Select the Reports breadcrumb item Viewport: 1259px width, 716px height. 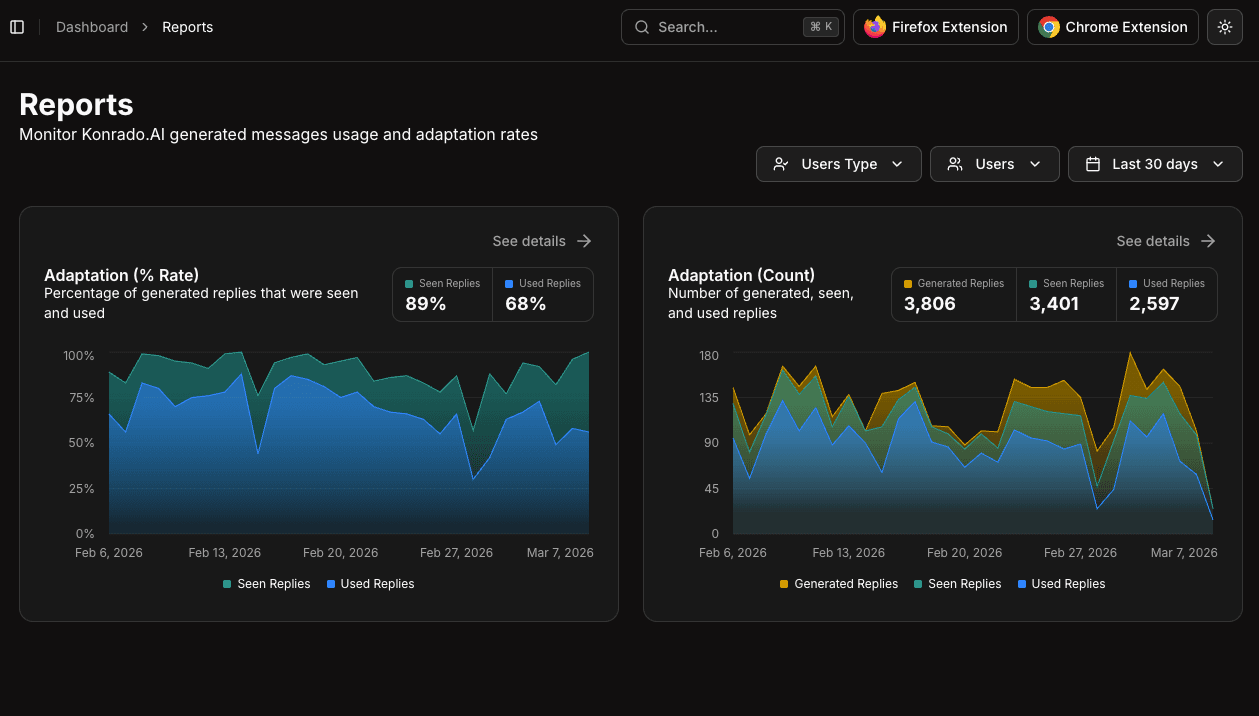click(x=188, y=27)
